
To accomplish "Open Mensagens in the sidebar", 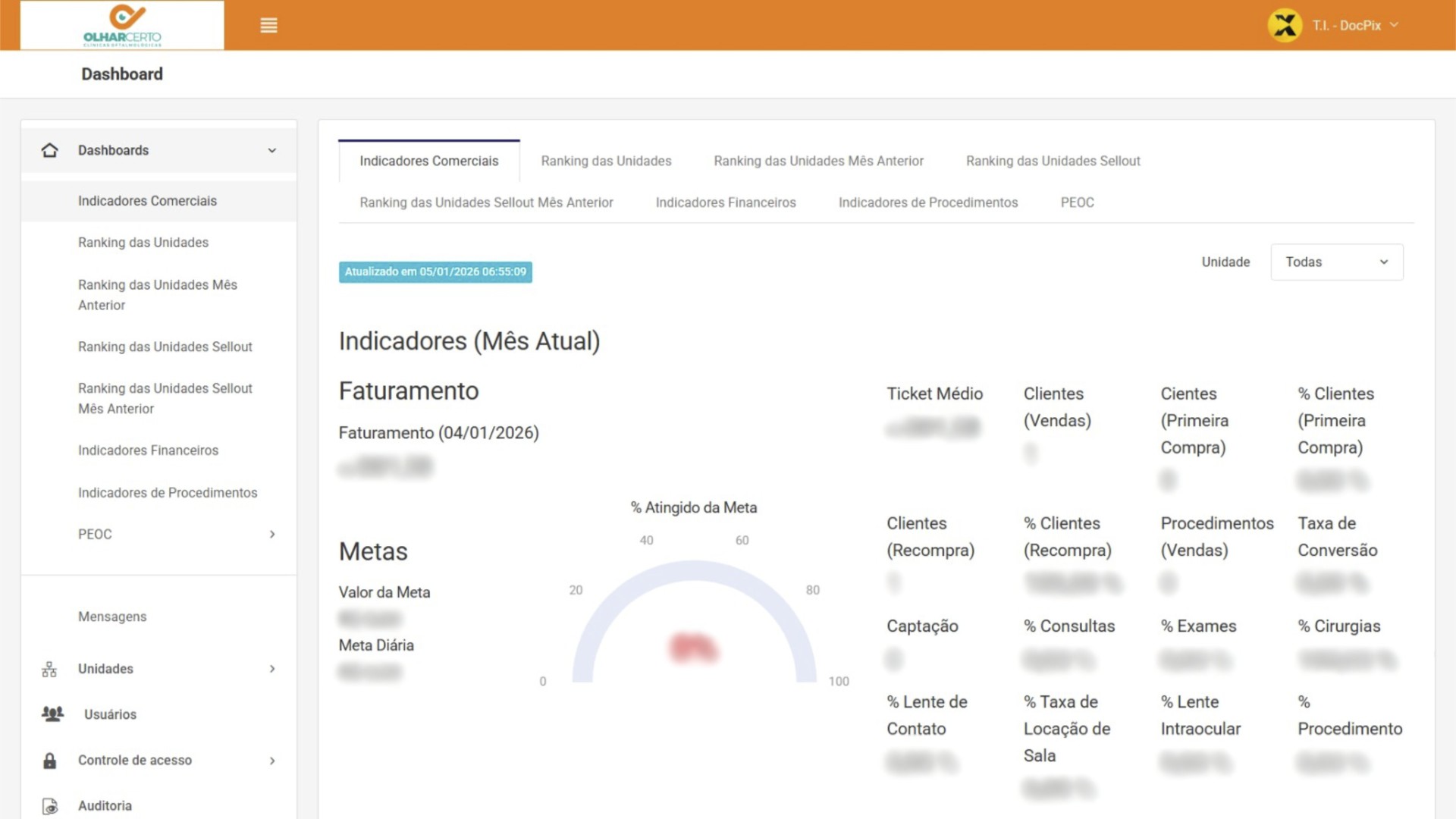I will click(x=112, y=617).
